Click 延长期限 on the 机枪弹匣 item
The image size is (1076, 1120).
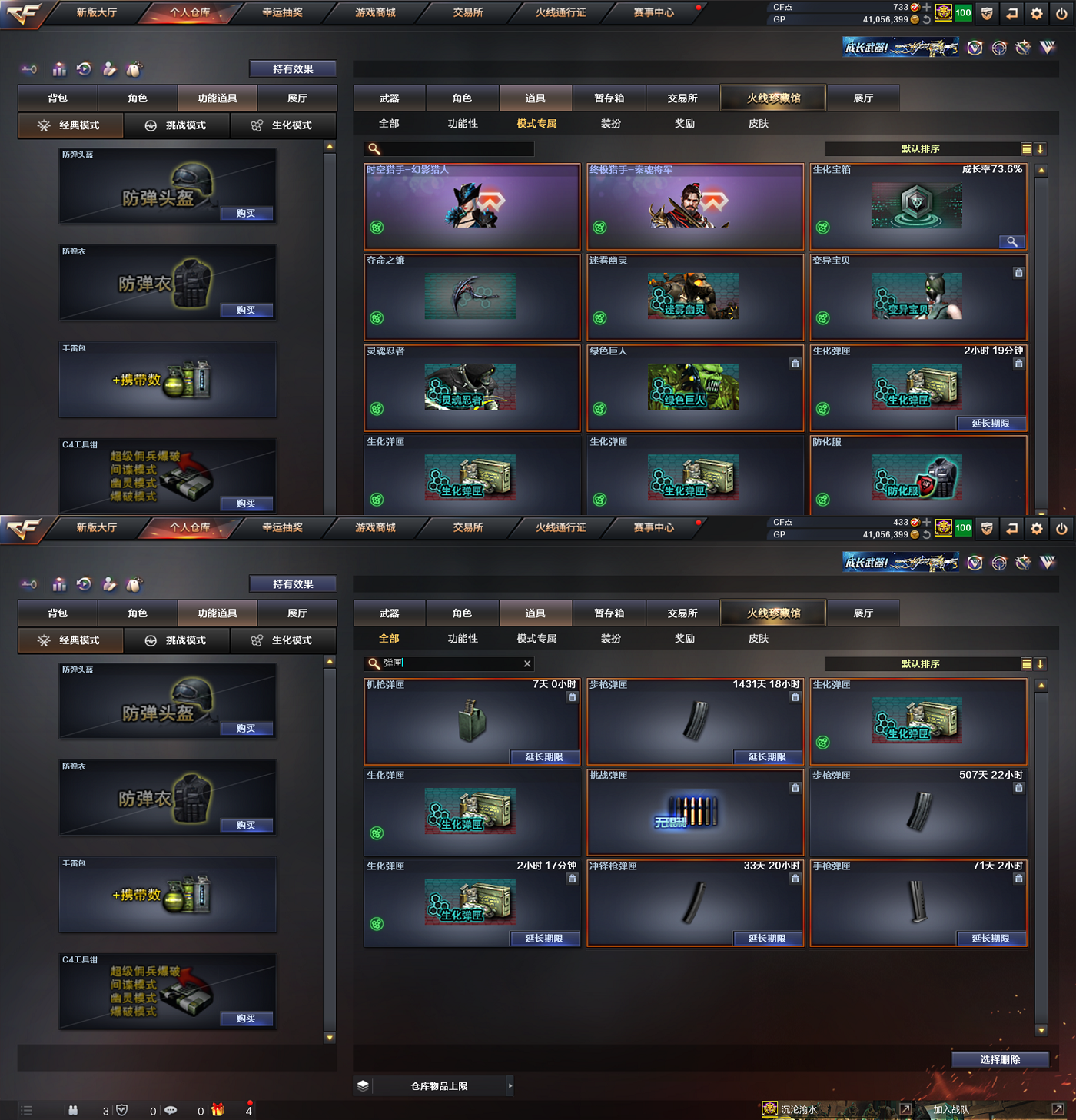coord(544,757)
